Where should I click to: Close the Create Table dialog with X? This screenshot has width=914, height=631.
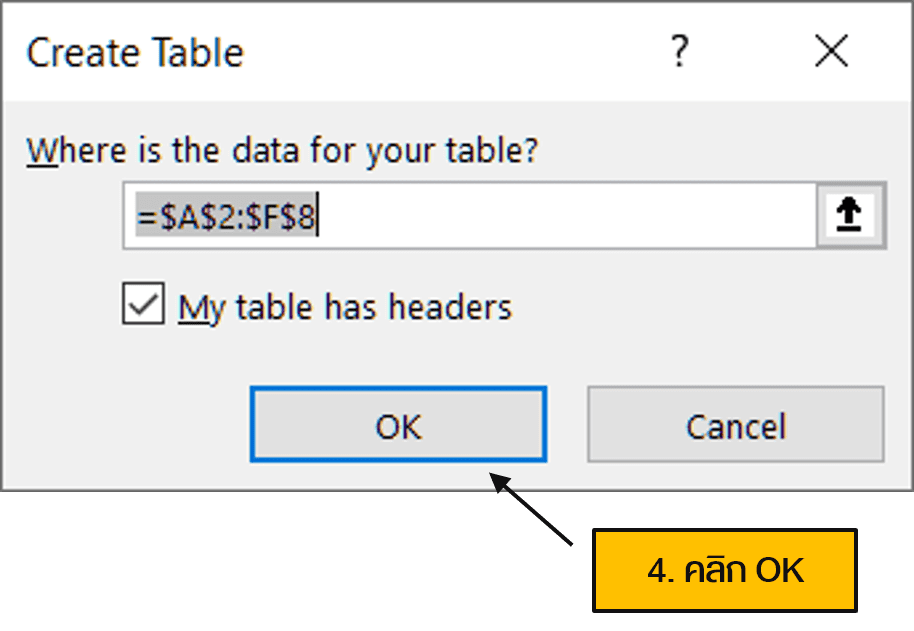coord(831,52)
